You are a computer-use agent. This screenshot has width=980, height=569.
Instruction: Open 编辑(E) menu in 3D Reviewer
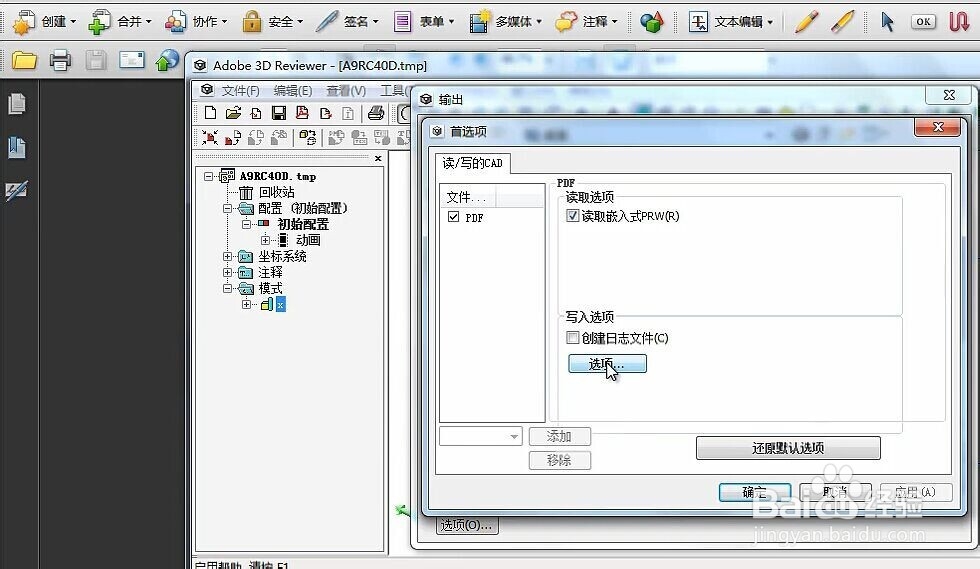pos(292,91)
